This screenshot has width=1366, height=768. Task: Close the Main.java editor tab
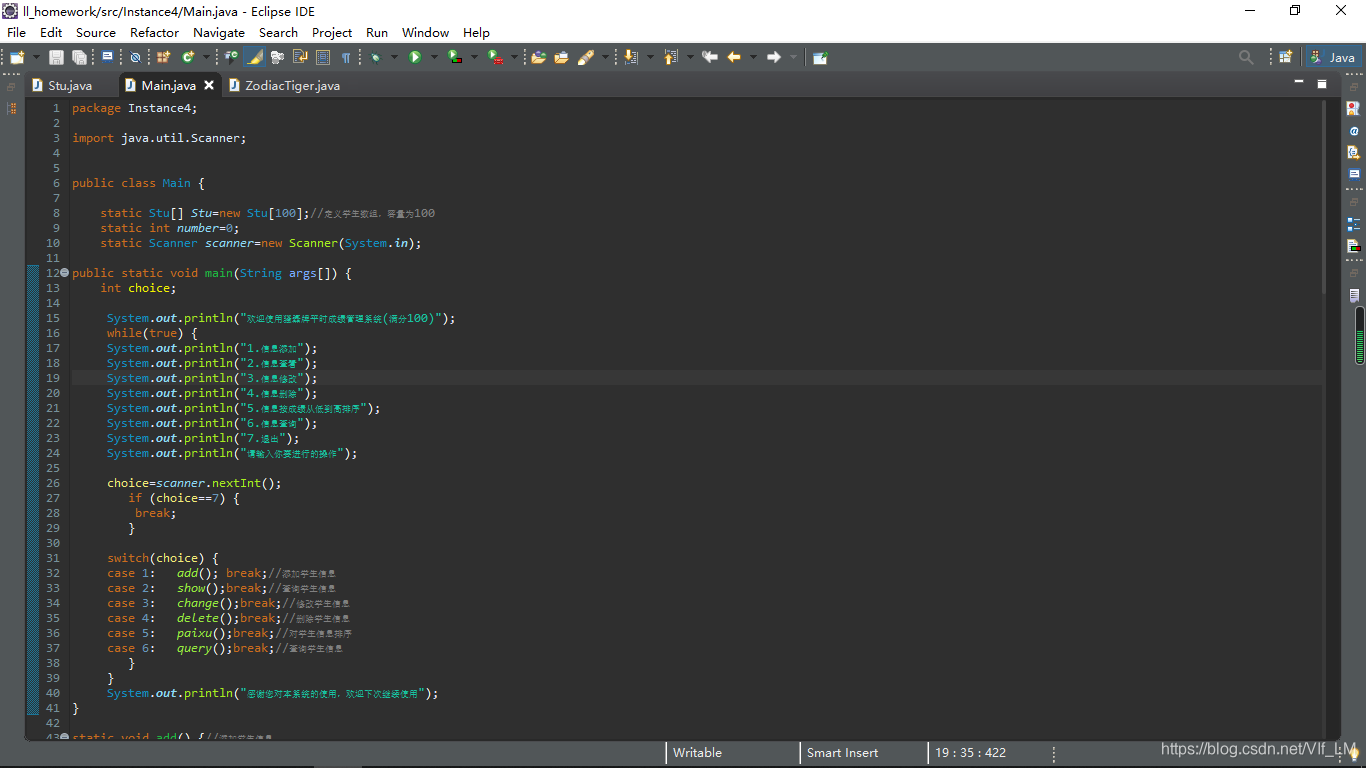(209, 86)
